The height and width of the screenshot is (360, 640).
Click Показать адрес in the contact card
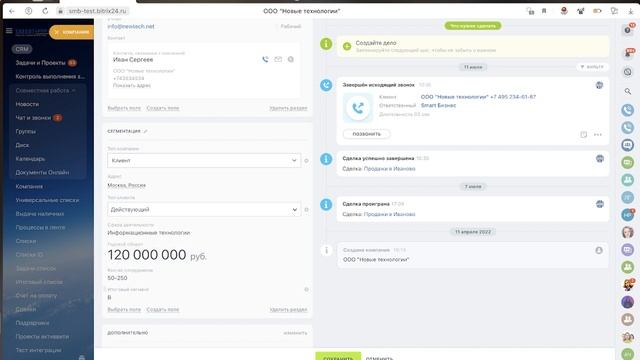[x=132, y=85]
